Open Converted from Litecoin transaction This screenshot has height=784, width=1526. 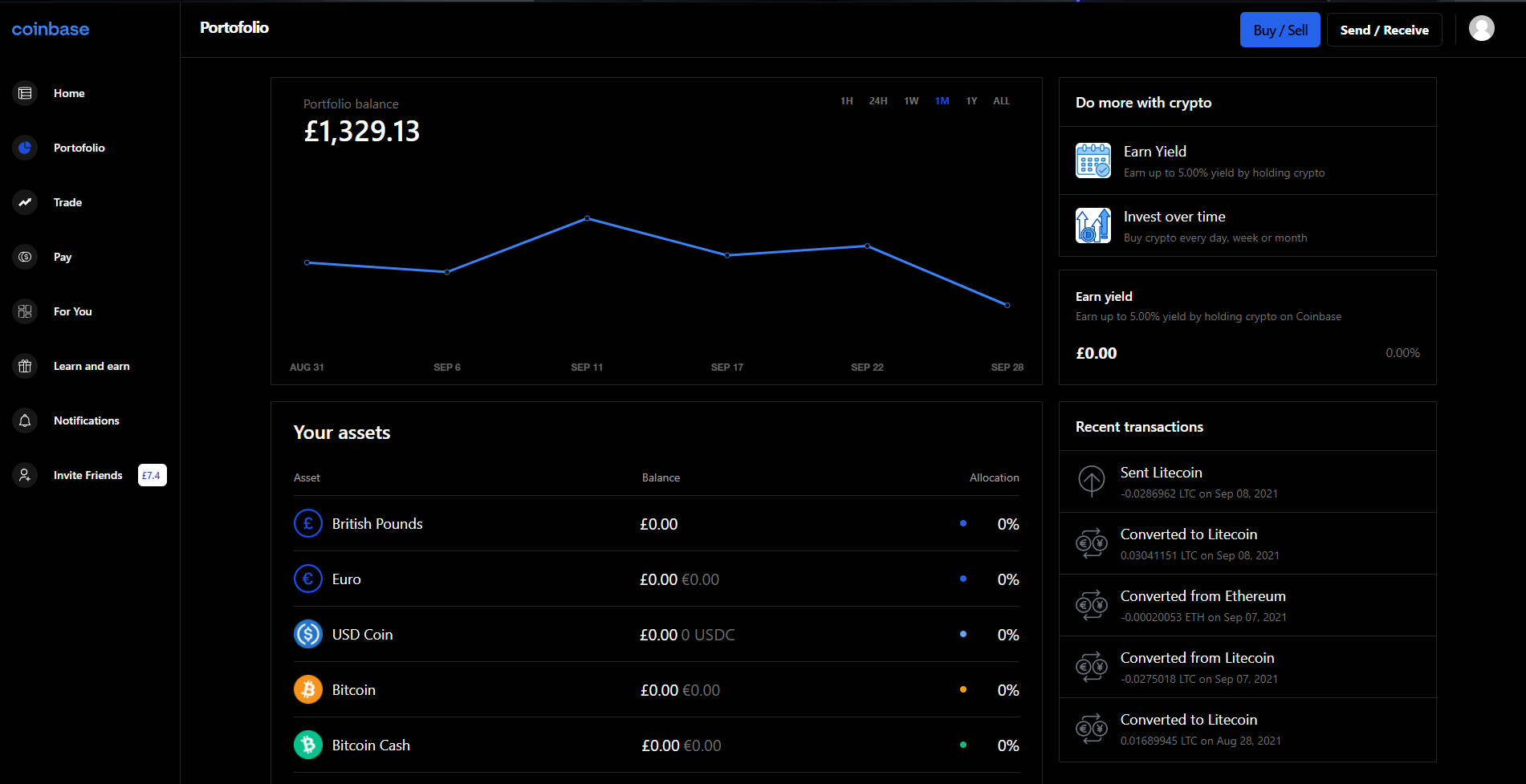tap(1247, 667)
